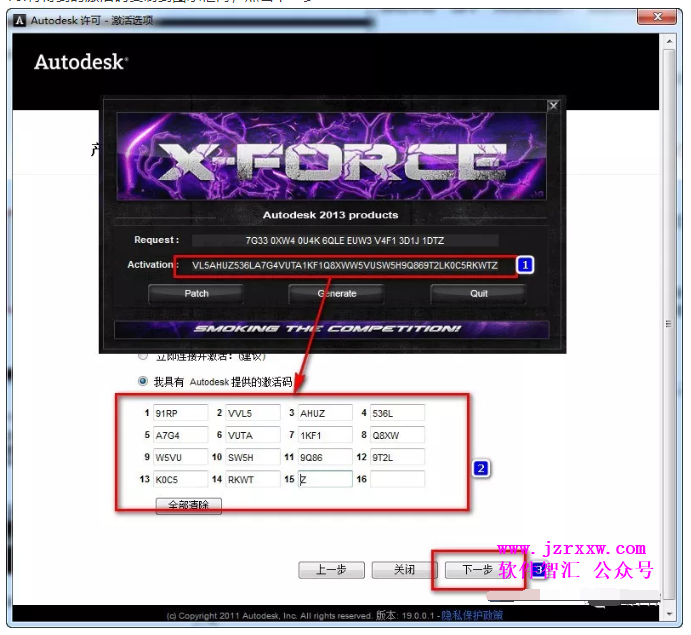
Task: Click activation field 15 containing Z
Action: [x=325, y=479]
